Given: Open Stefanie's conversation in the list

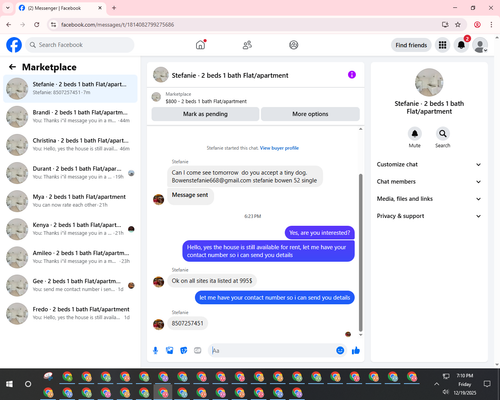Looking at the screenshot, I should click(70, 89).
